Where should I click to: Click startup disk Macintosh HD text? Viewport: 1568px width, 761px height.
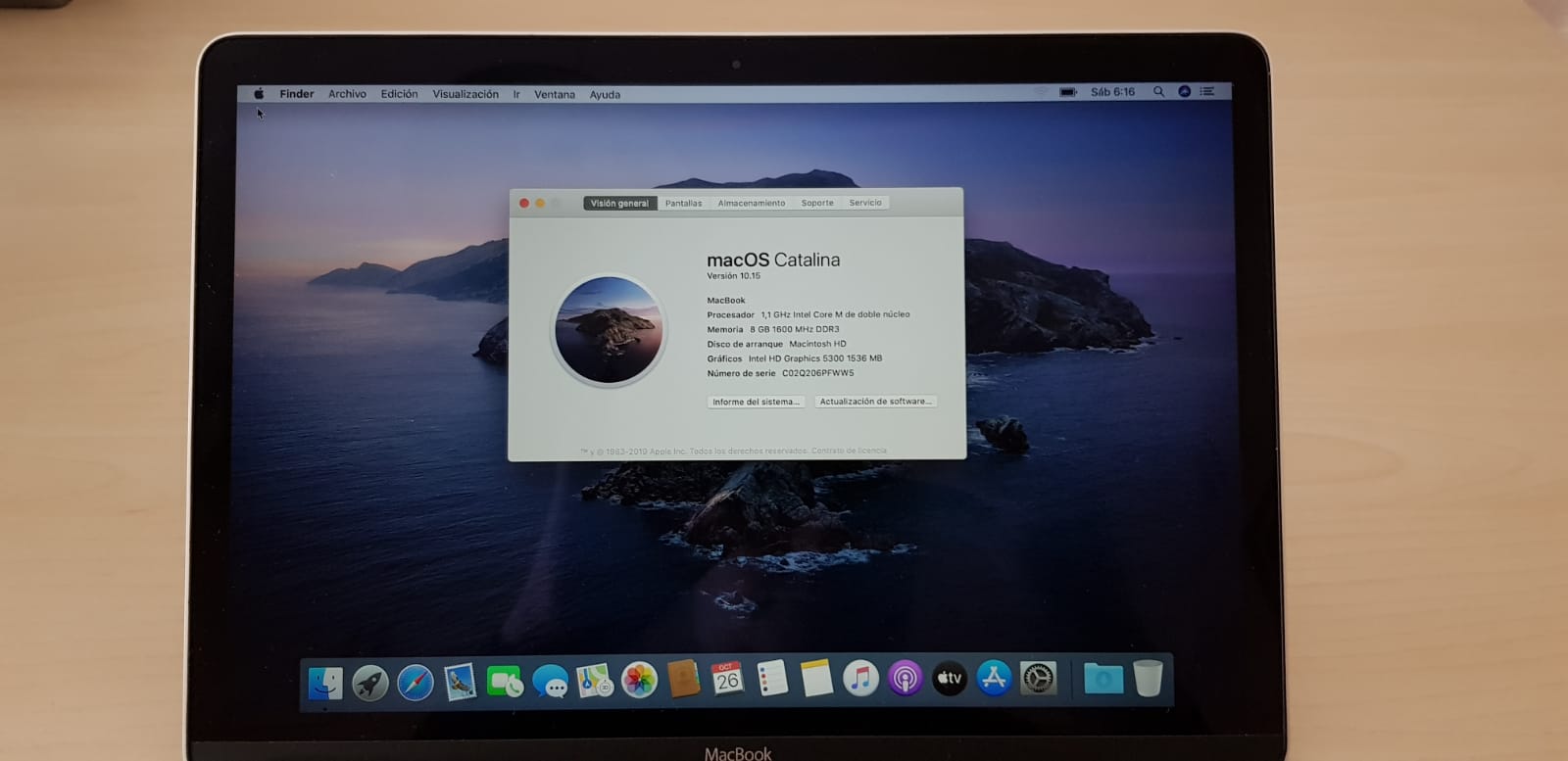817,344
